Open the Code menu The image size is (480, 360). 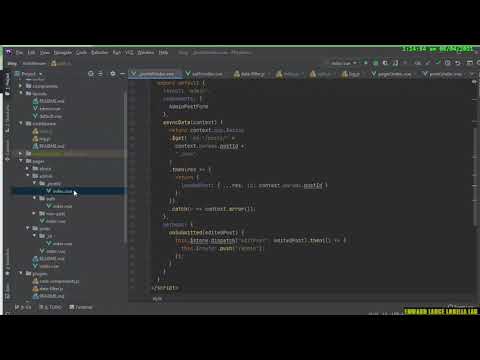(81, 53)
